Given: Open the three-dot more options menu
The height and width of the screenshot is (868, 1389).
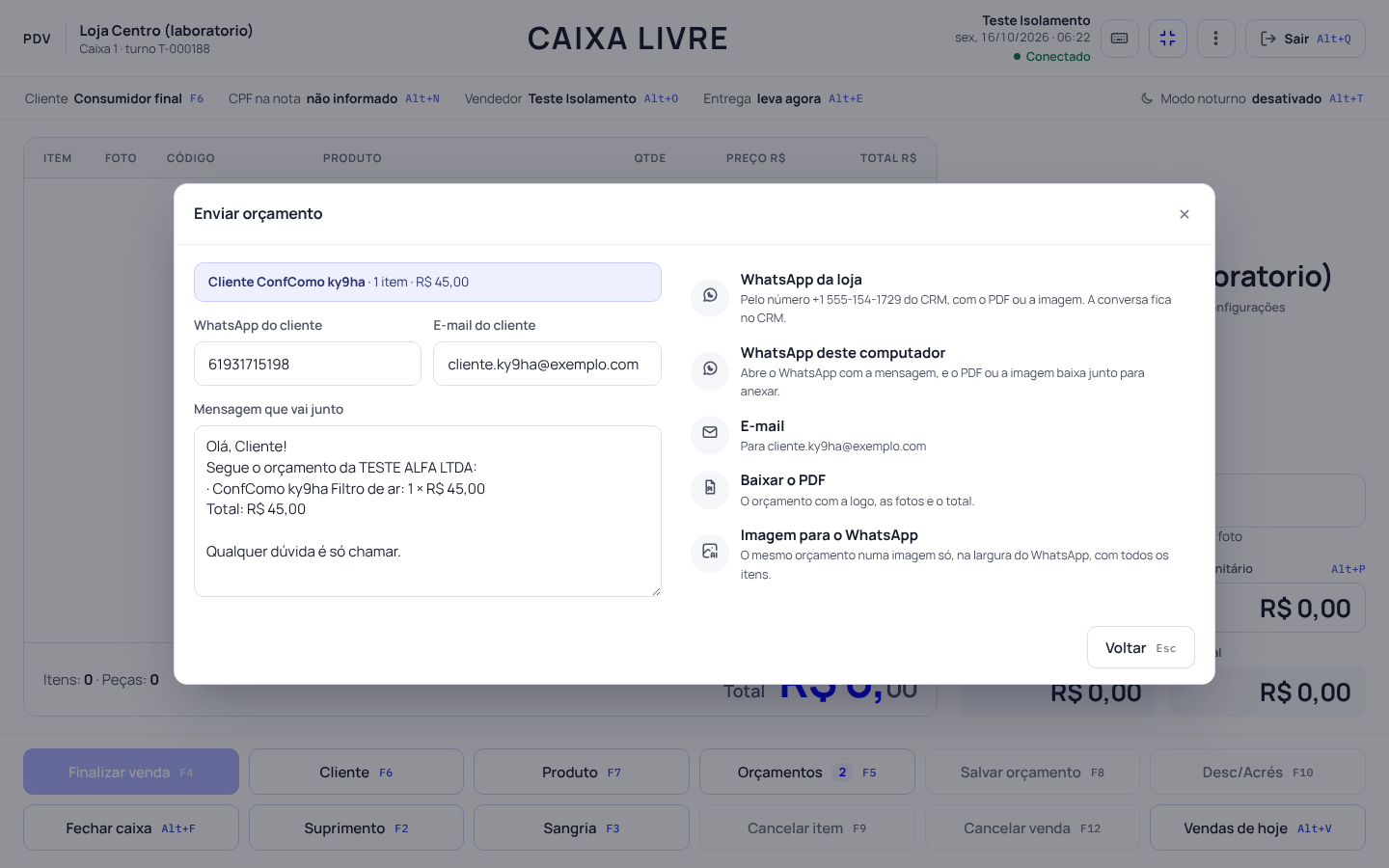Looking at the screenshot, I should tap(1215, 39).
